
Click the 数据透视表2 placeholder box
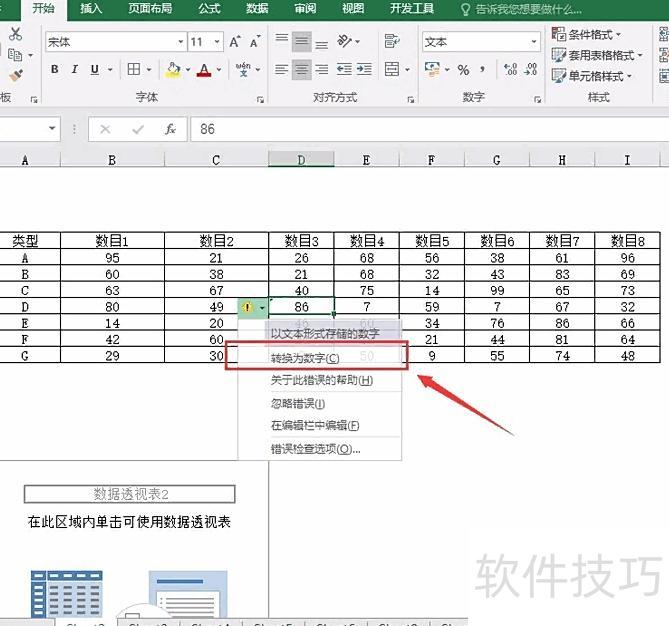click(130, 494)
